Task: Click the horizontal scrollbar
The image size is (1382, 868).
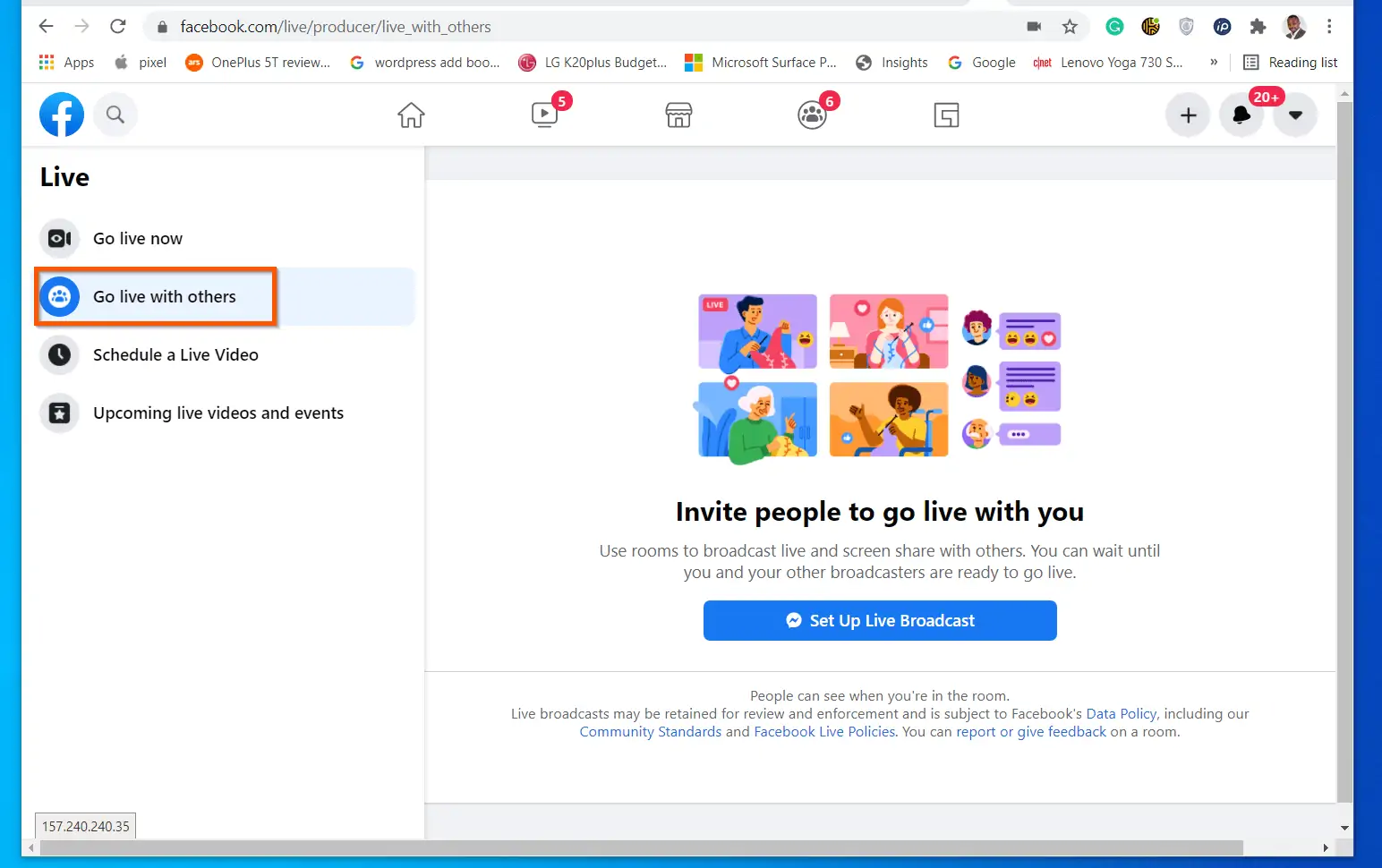Action: tap(641, 847)
